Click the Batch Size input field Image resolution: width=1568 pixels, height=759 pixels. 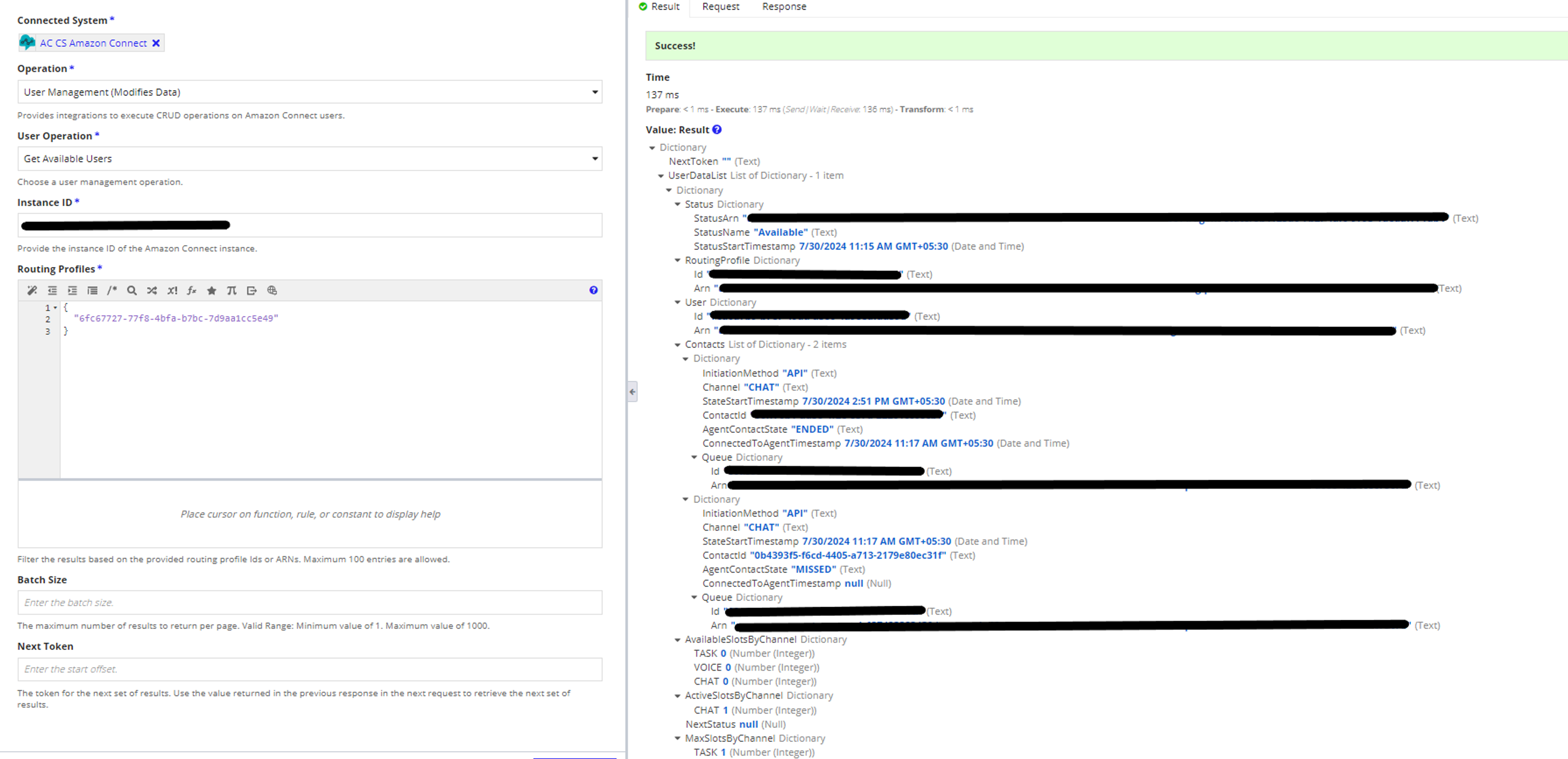[310, 603]
